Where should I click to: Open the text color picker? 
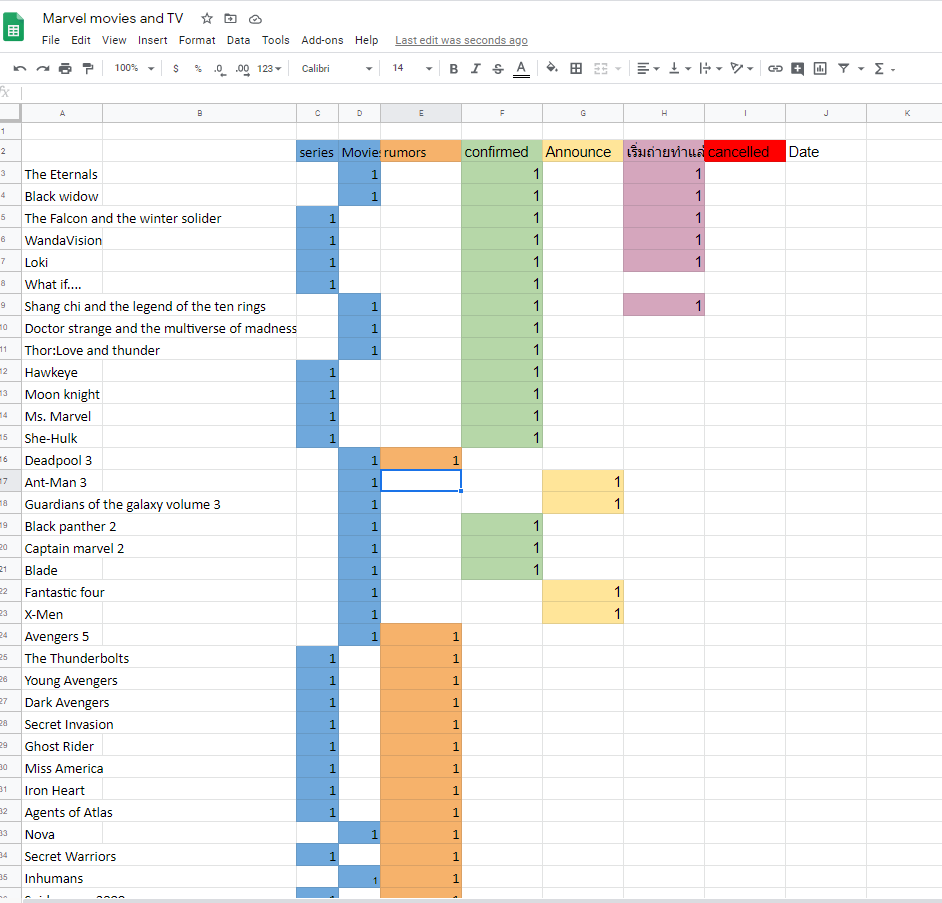(x=521, y=69)
